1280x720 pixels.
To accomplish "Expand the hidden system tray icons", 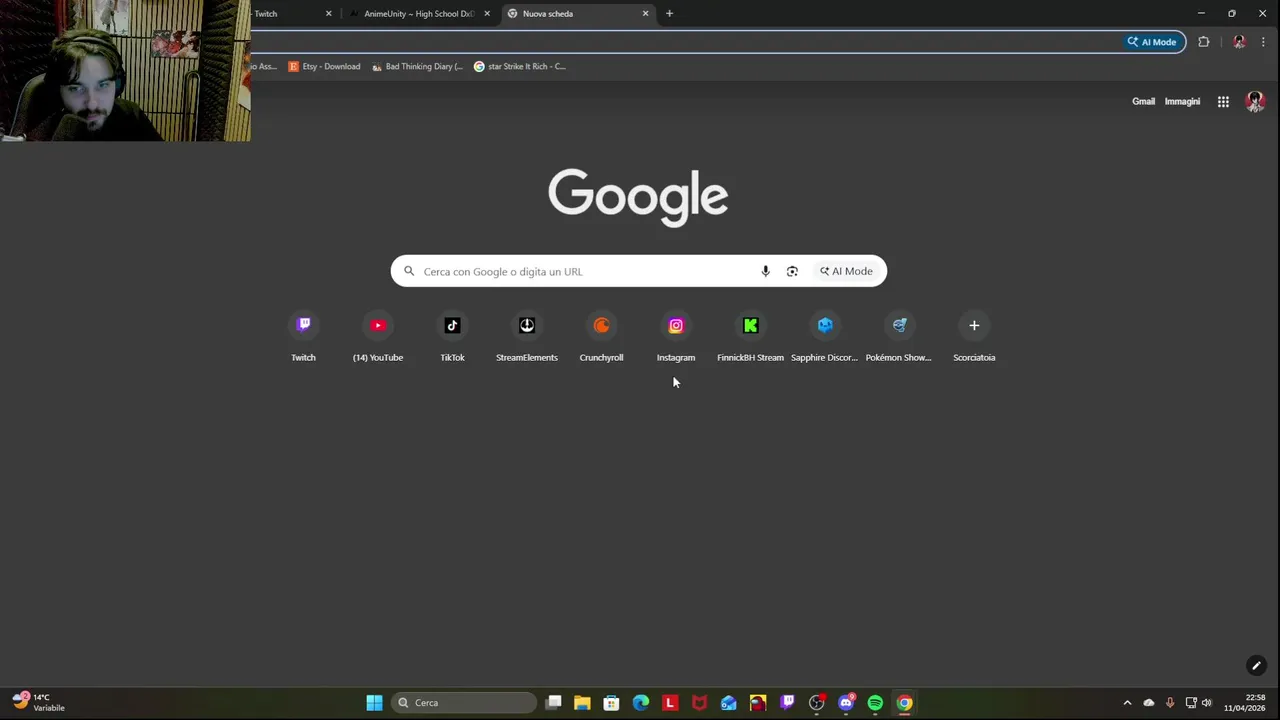I will [x=1127, y=703].
